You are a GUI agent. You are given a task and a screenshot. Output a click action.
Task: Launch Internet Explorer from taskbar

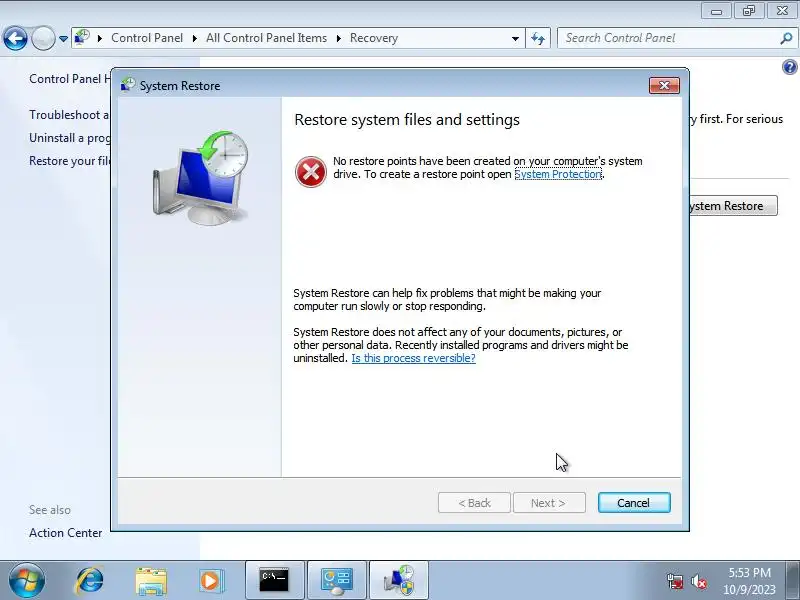89,581
